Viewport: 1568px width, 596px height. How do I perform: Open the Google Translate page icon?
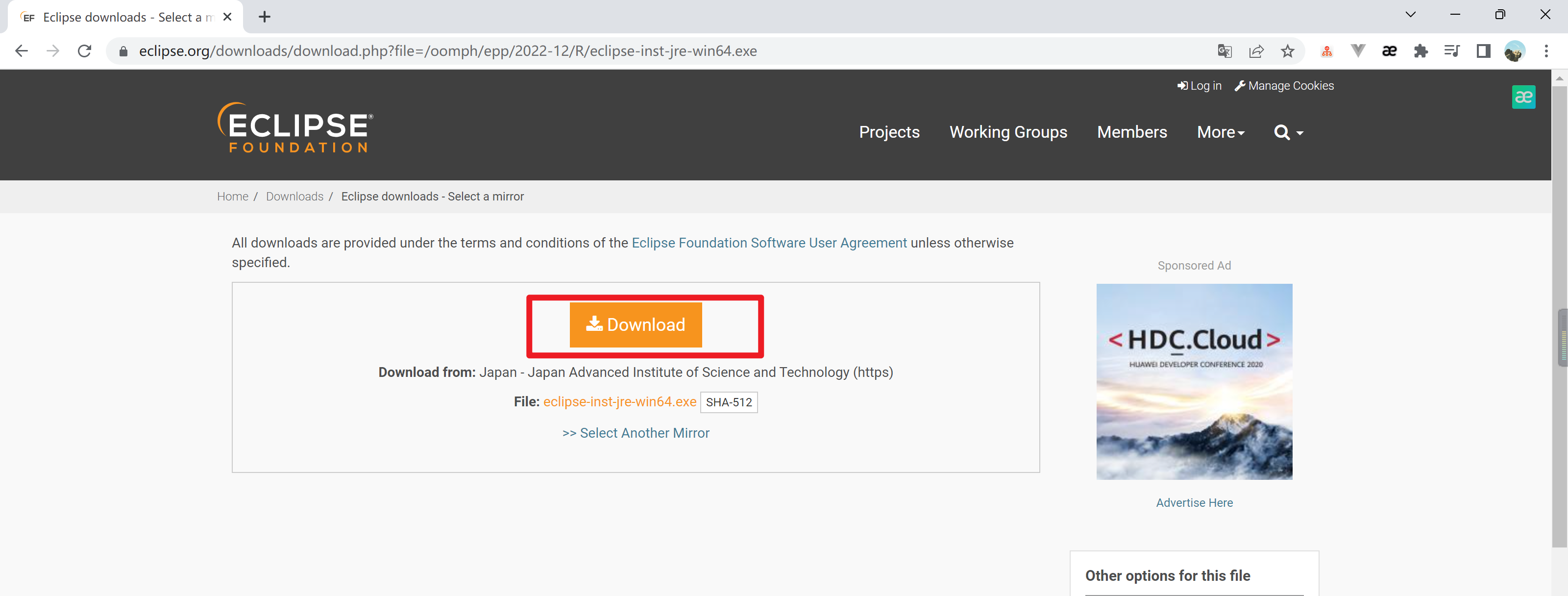tap(1225, 51)
